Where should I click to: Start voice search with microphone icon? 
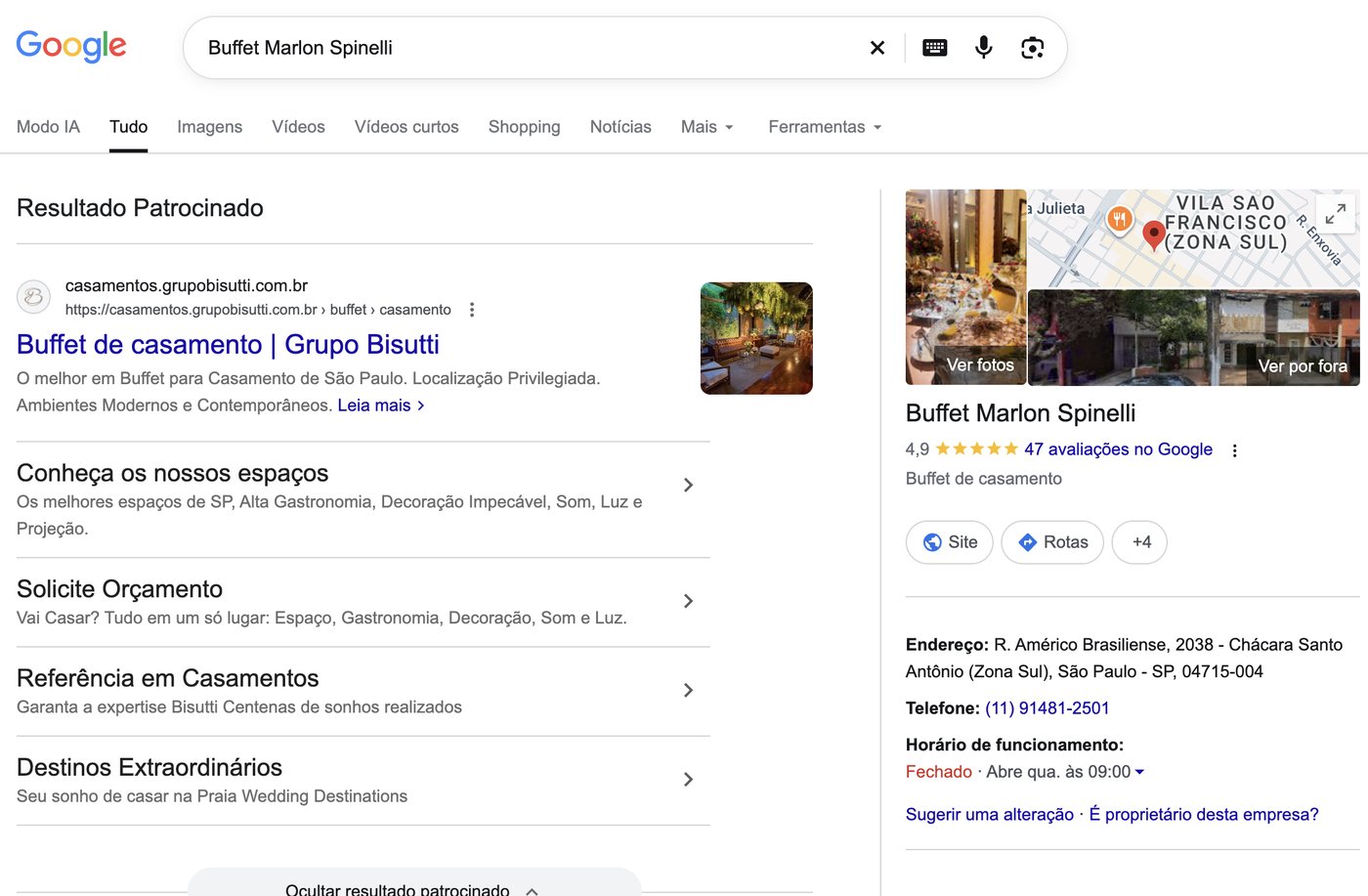[984, 48]
